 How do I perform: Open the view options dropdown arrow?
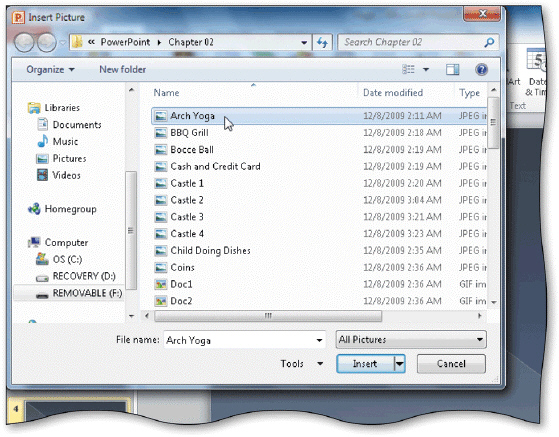click(x=426, y=70)
